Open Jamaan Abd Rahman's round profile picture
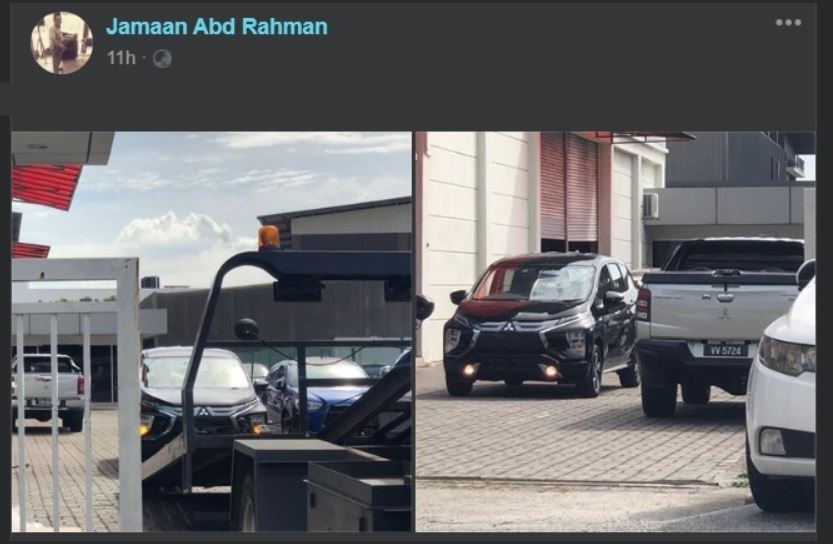The image size is (833, 544). (x=62, y=43)
